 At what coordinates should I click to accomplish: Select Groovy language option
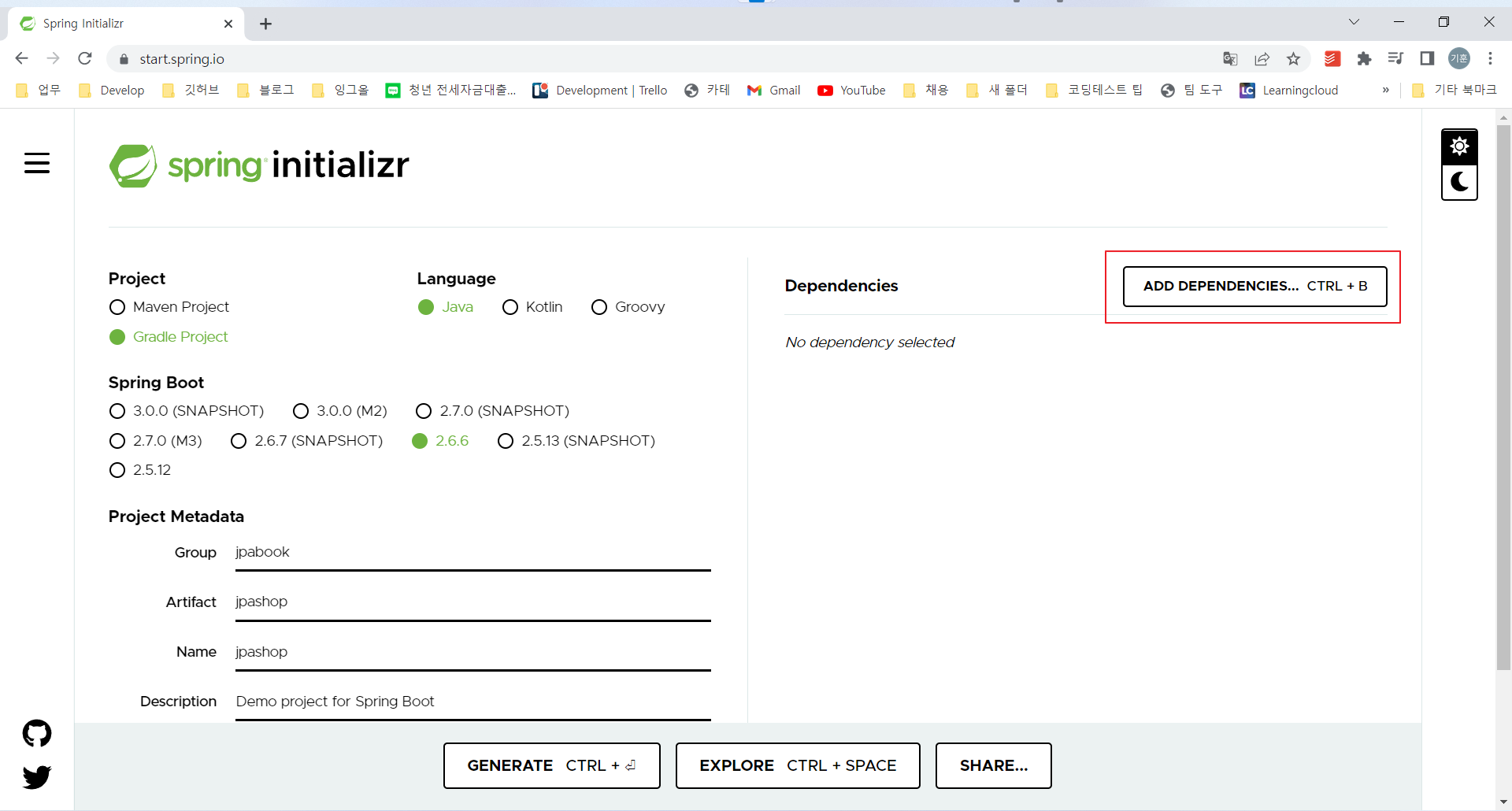coord(599,307)
